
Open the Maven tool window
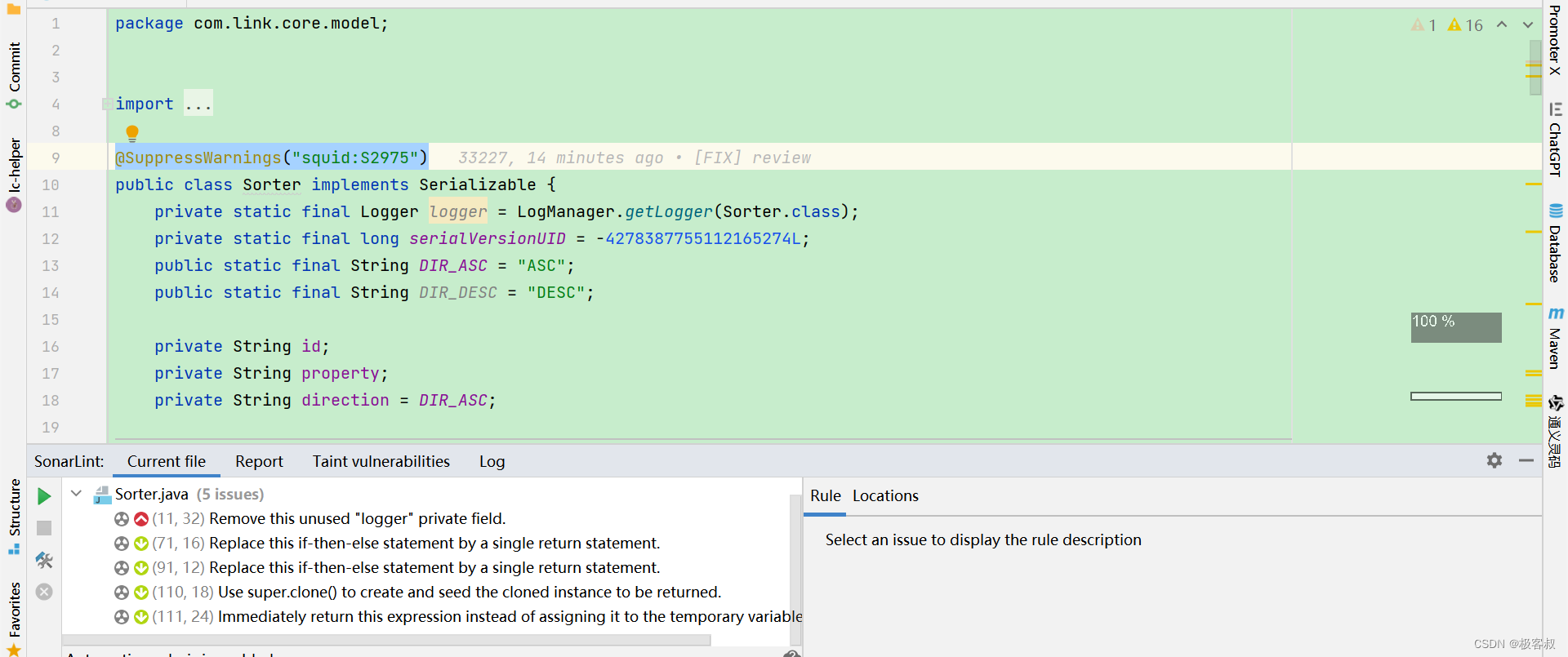(x=1555, y=338)
